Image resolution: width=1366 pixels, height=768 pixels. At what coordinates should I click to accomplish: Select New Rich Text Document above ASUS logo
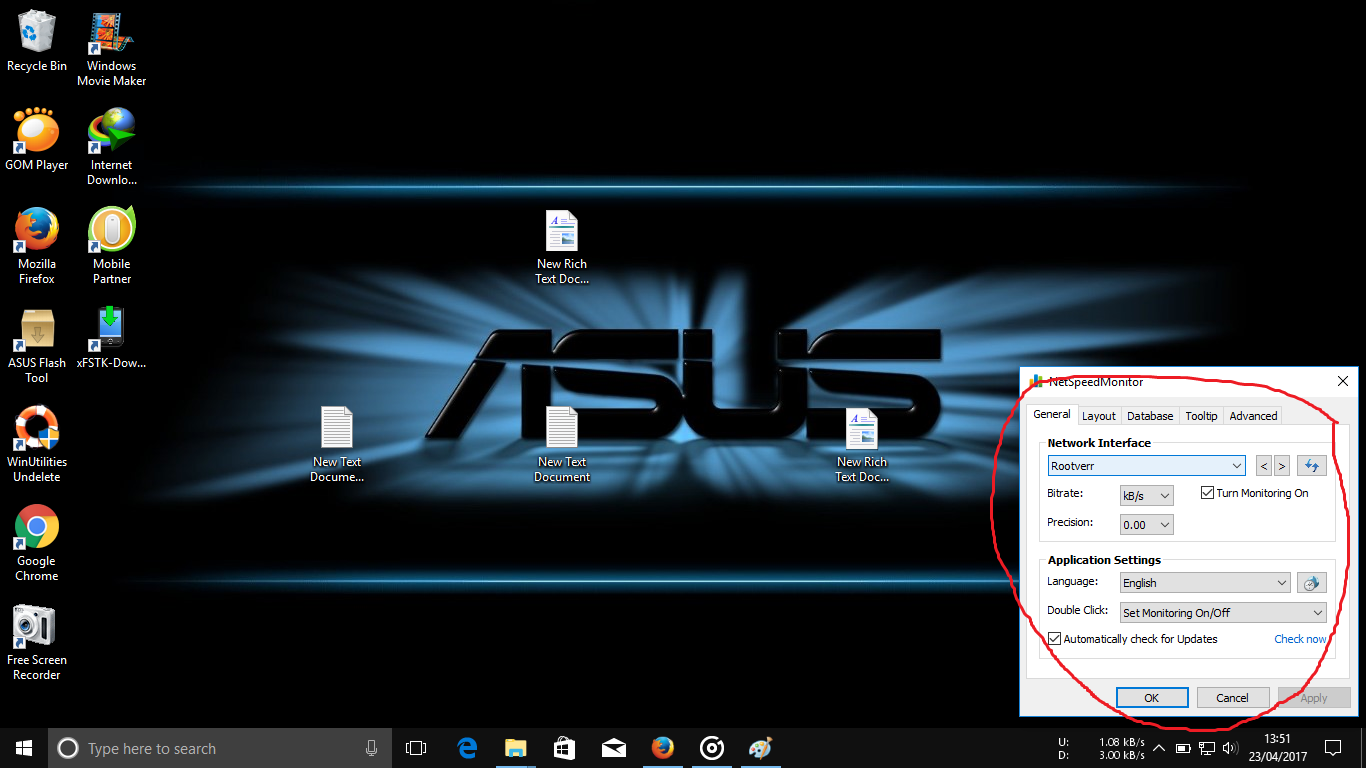[562, 248]
